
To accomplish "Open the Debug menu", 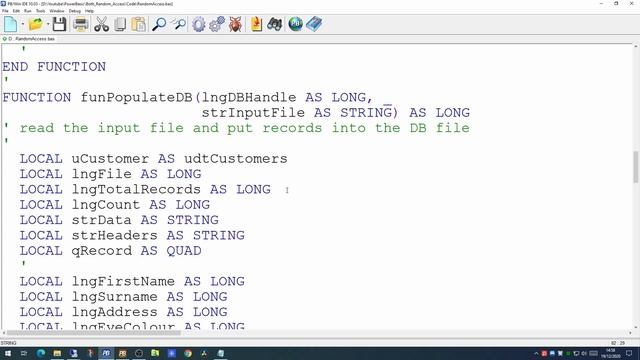I will click(75, 11).
